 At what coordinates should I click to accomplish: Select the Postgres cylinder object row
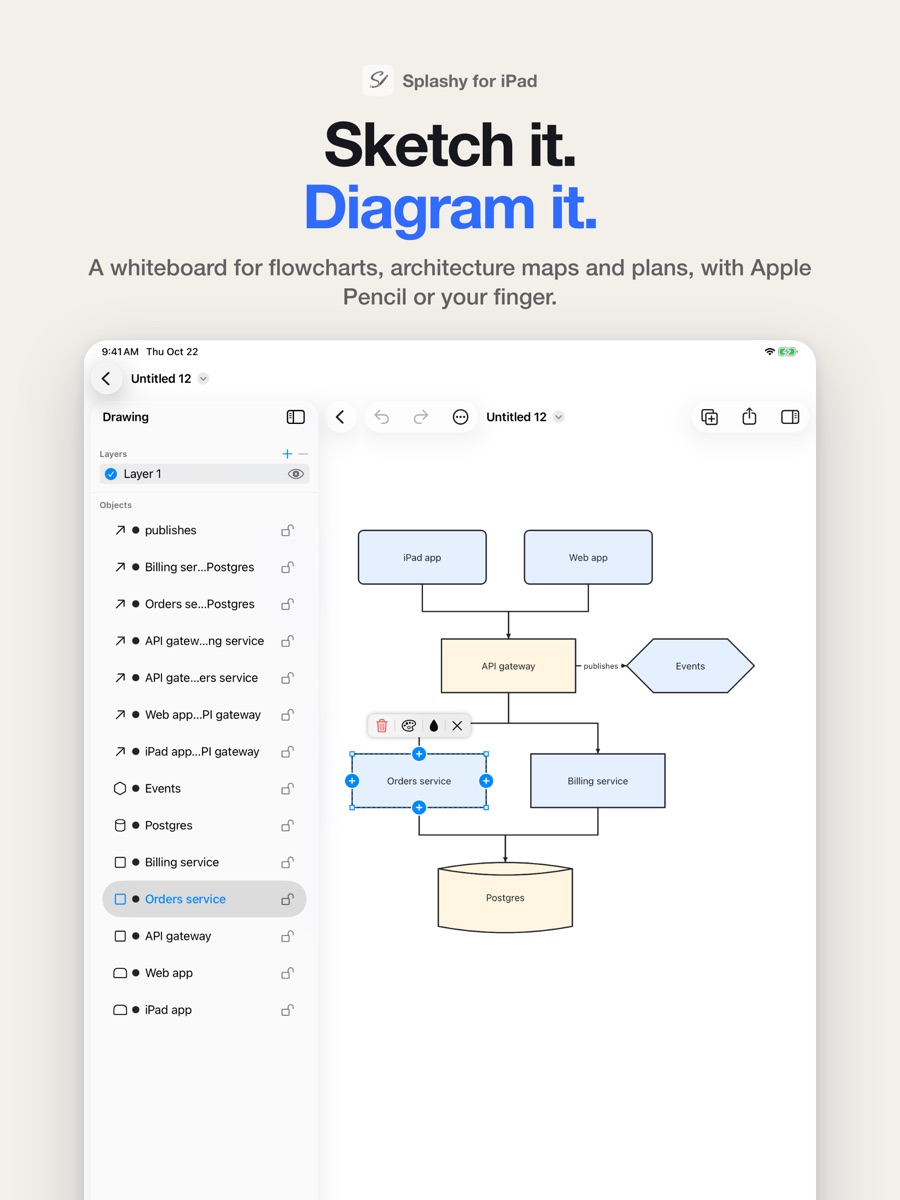coord(205,826)
